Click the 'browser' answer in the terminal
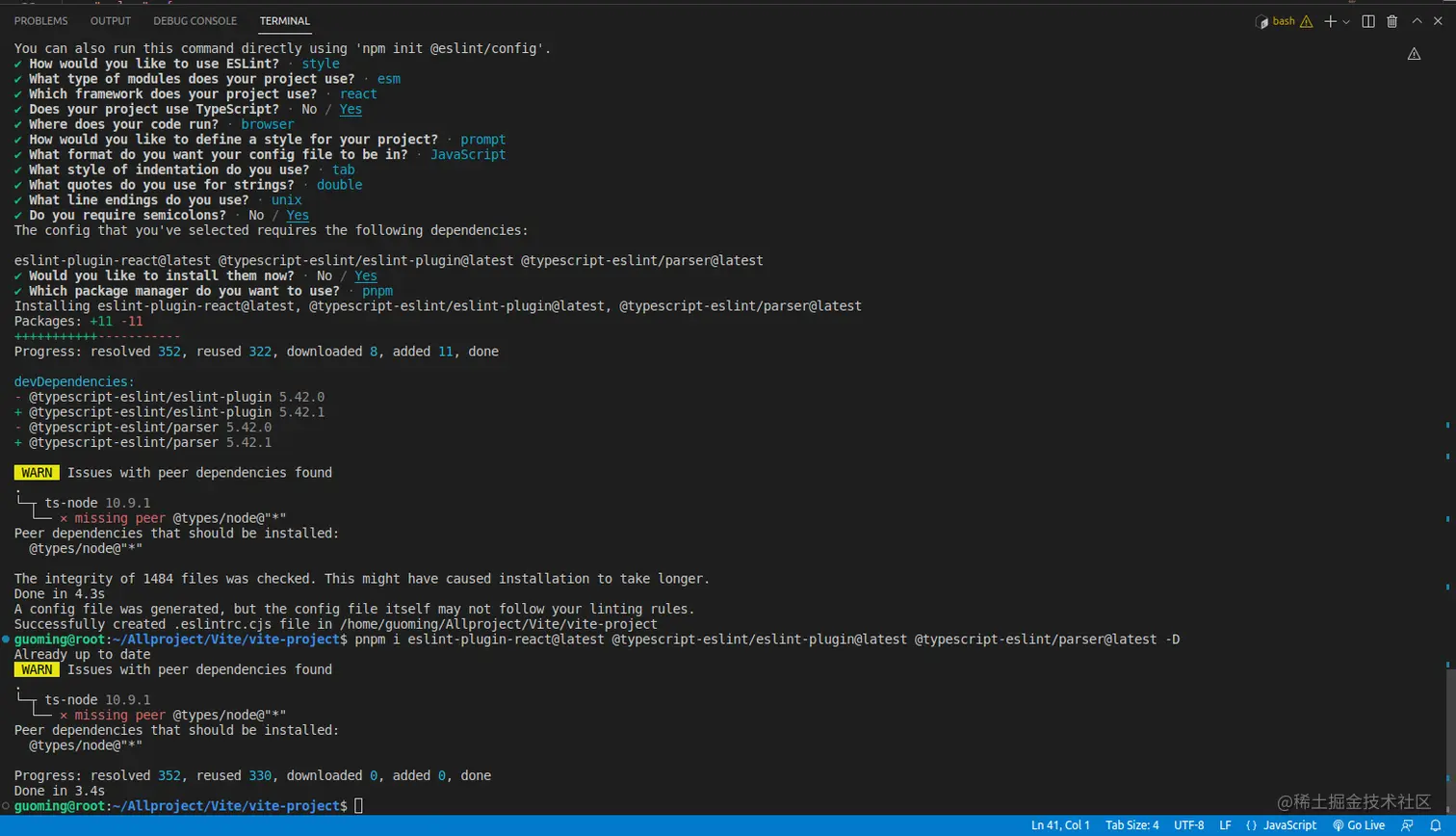Viewport: 1456px width, 836px height. 268,125
